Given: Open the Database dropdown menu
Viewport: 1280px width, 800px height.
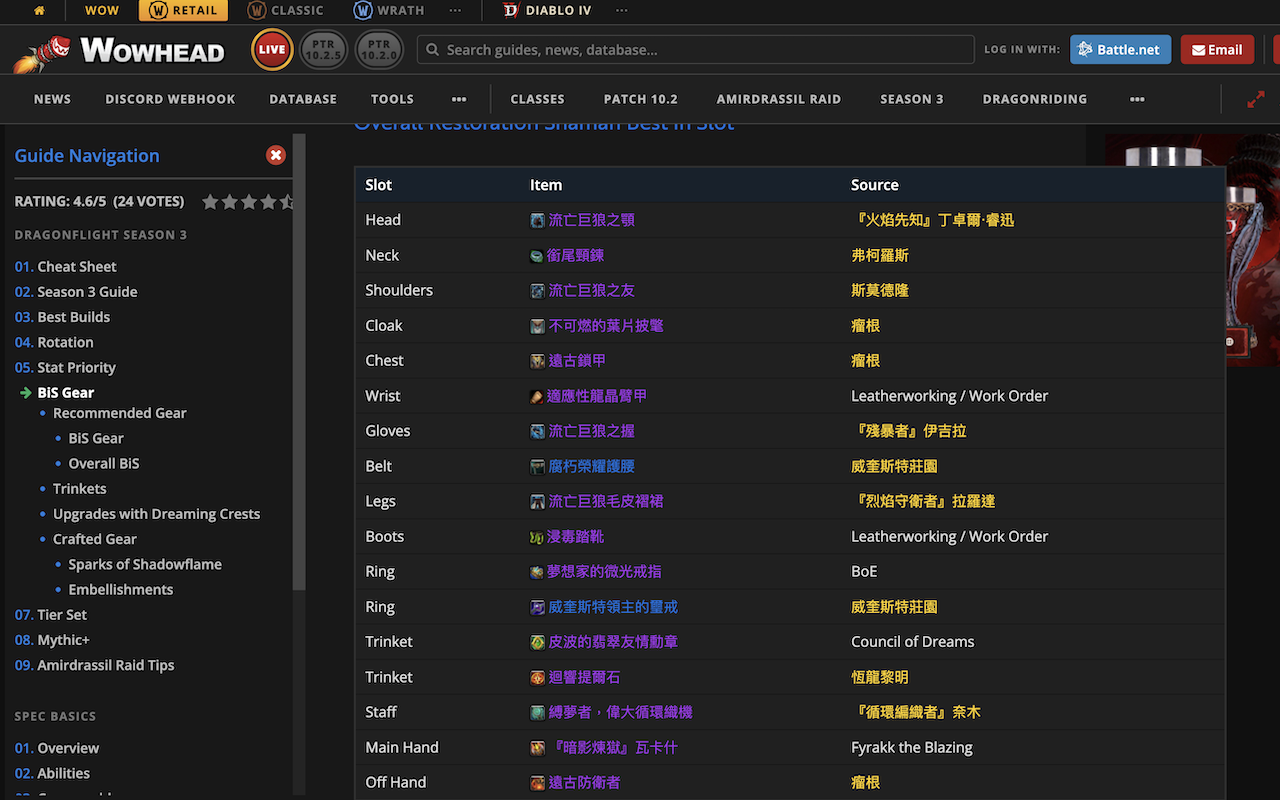Looking at the screenshot, I should click(x=302, y=99).
